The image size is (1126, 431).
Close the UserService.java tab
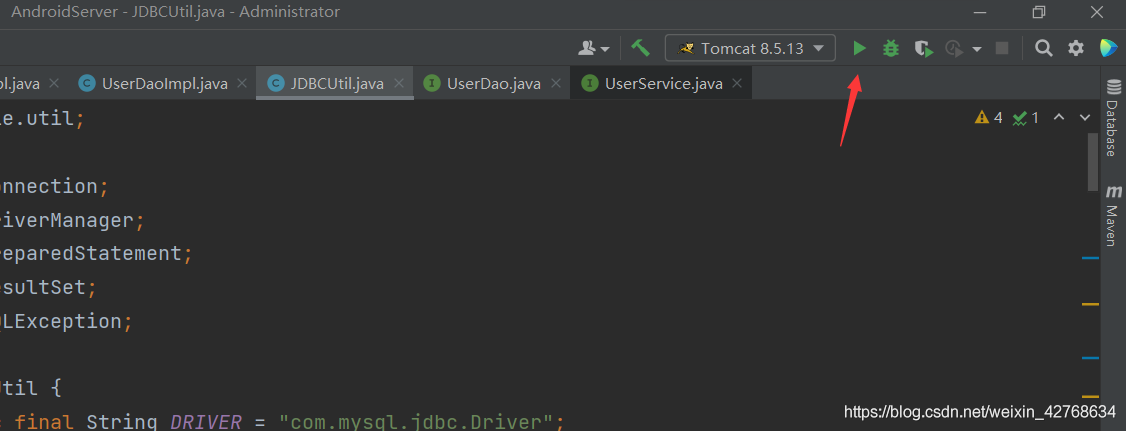737,83
